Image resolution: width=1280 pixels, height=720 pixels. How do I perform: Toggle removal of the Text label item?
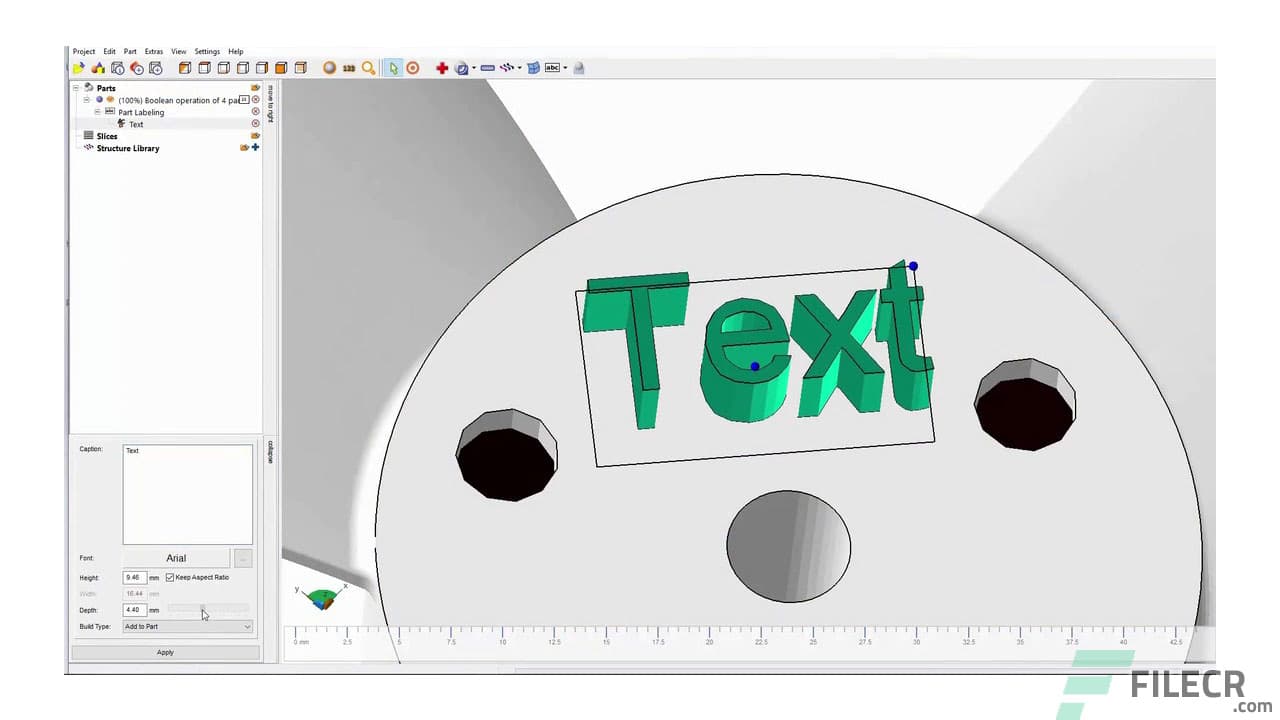pyautogui.click(x=254, y=124)
